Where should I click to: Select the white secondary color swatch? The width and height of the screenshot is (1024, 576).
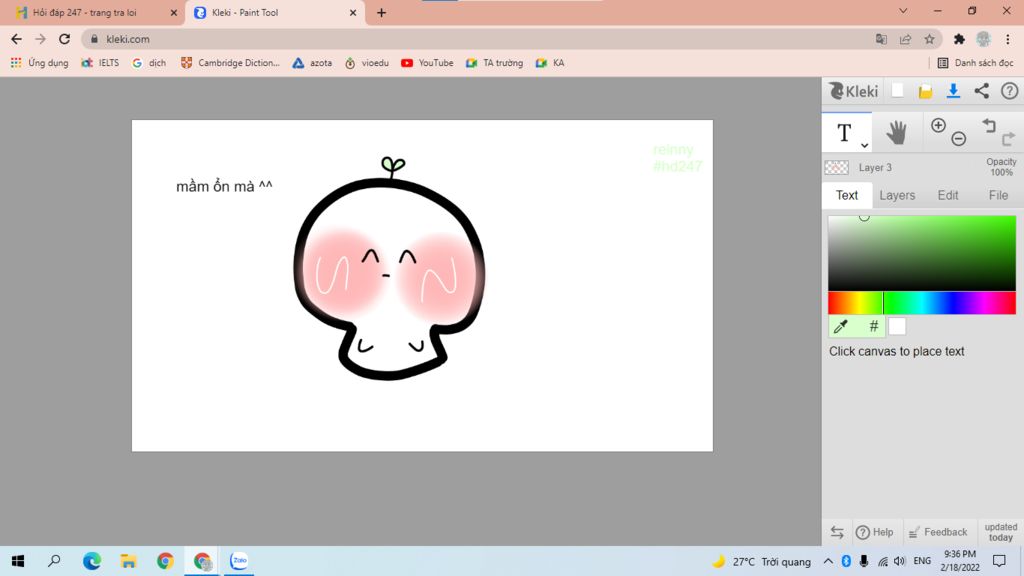[897, 326]
